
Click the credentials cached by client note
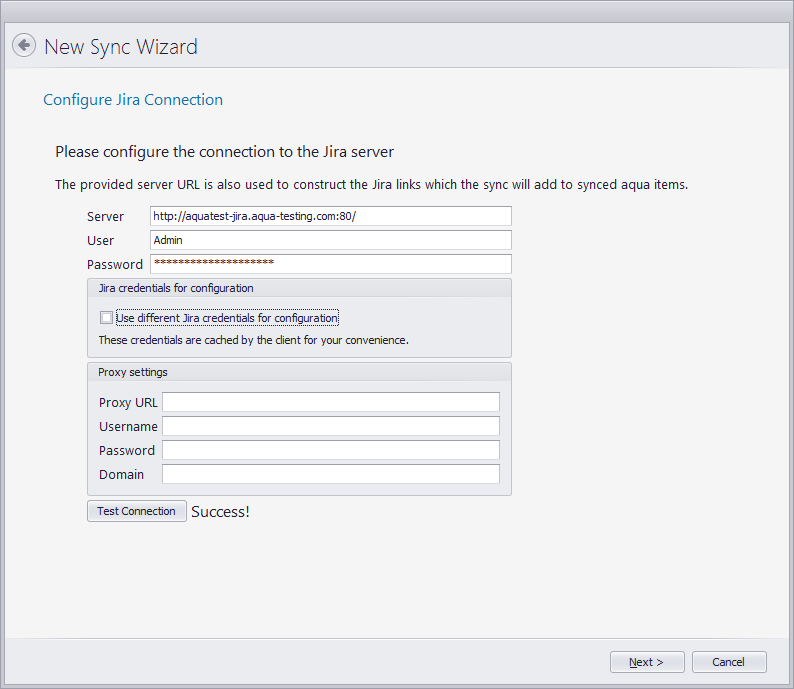coord(253,340)
